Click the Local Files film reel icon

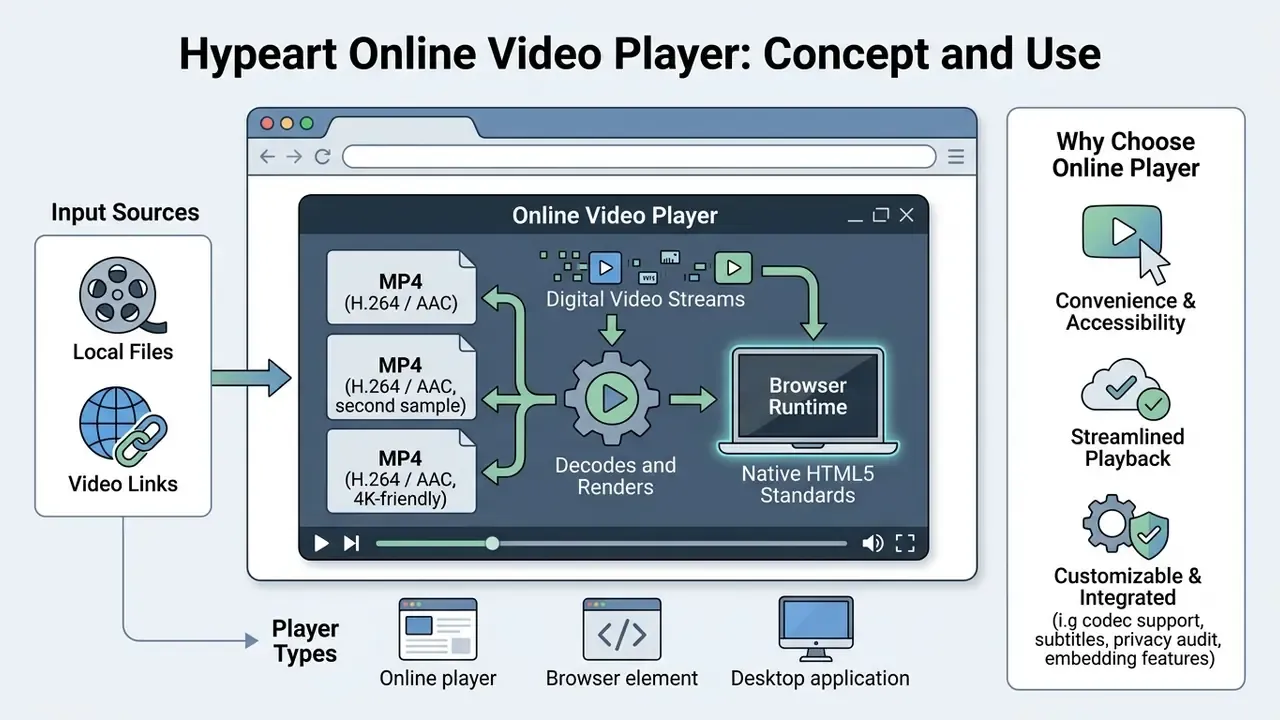122,296
